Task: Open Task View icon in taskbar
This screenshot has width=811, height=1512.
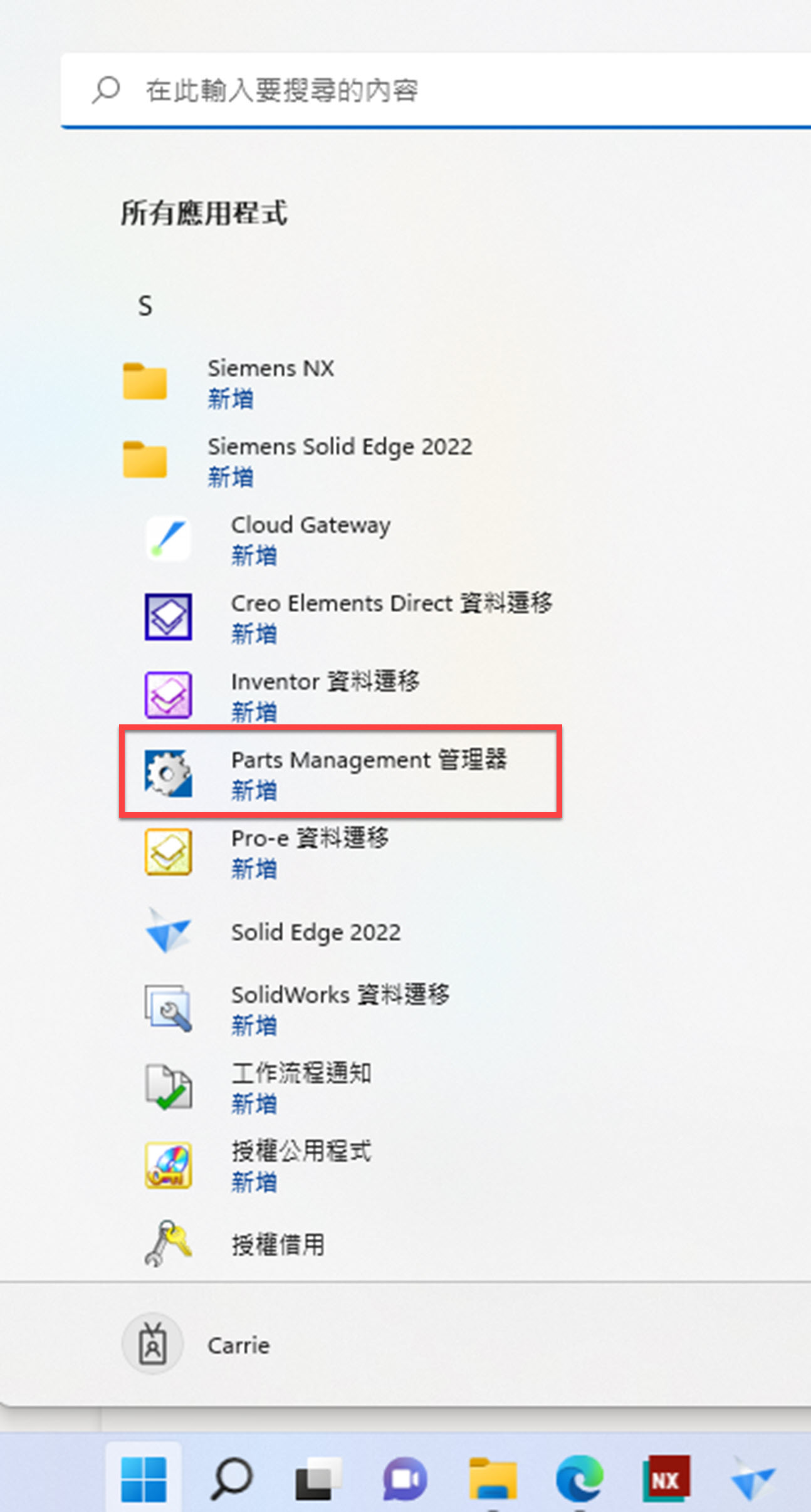Action: pyautogui.click(x=318, y=1479)
